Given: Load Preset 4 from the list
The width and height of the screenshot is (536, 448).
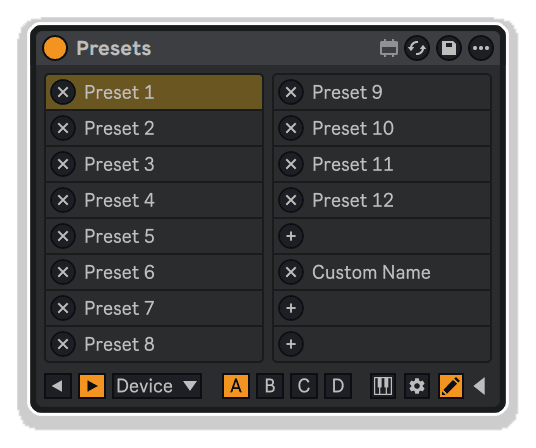Looking at the screenshot, I should coord(154,200).
